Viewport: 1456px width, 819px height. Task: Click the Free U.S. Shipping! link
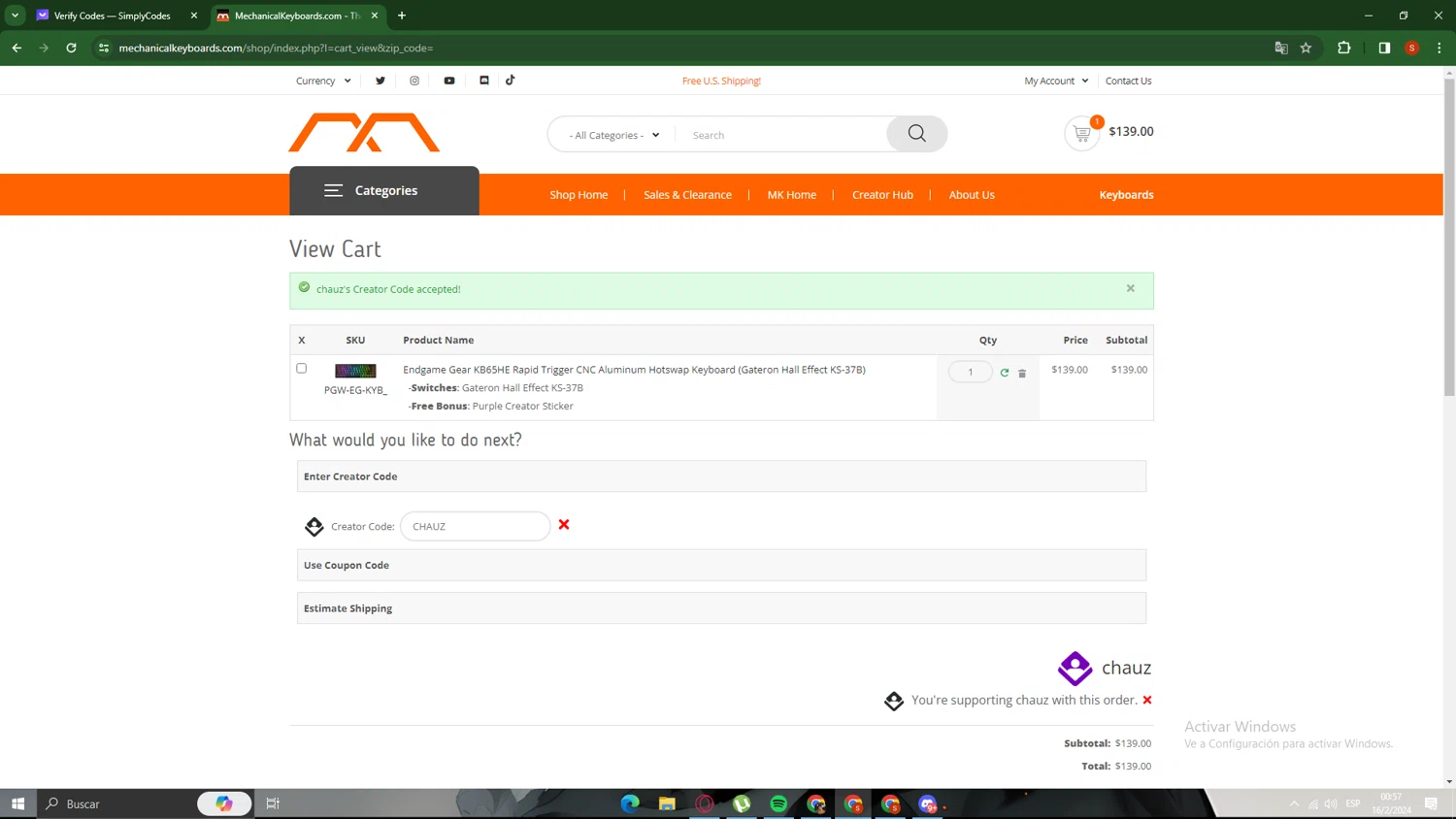tap(721, 81)
